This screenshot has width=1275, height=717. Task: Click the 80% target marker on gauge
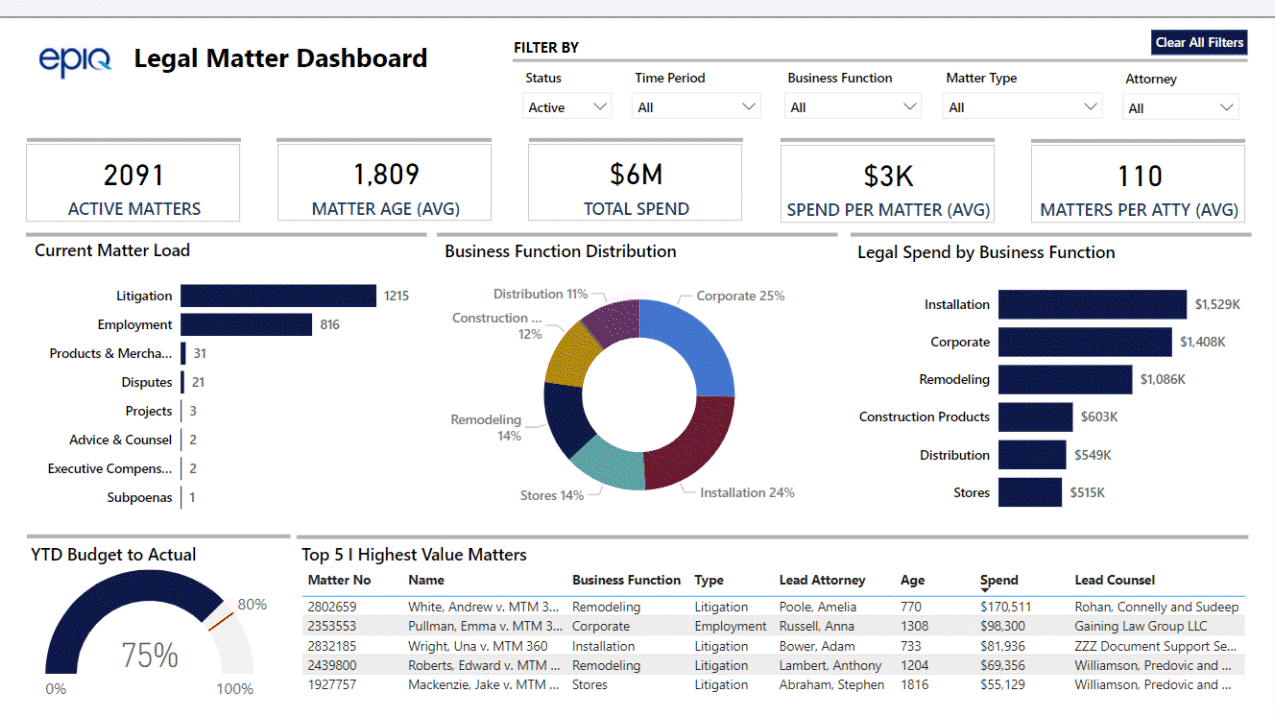click(x=222, y=620)
